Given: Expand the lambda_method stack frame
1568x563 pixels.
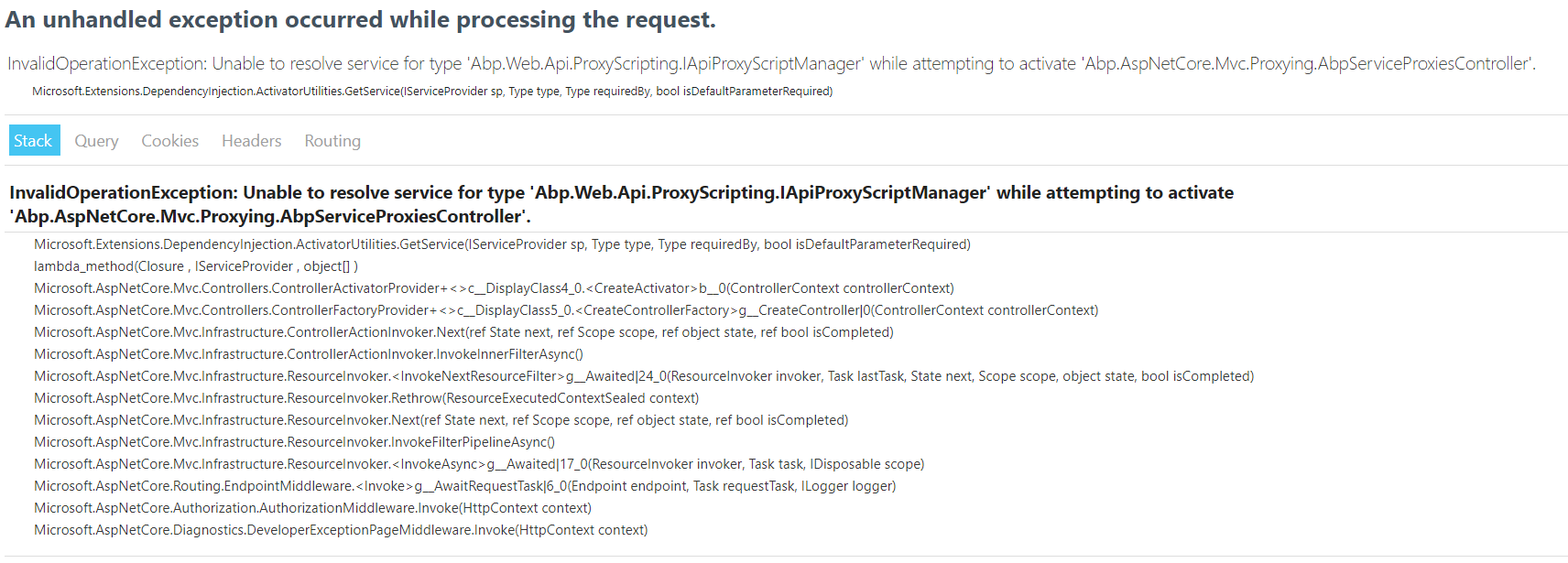Looking at the screenshot, I should [196, 266].
